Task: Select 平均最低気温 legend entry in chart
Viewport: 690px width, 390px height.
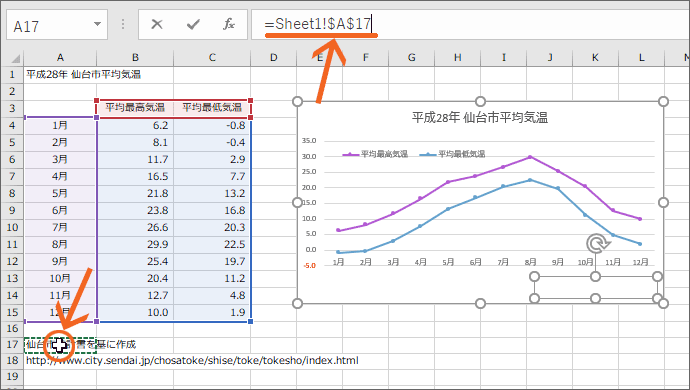Action: point(452,154)
